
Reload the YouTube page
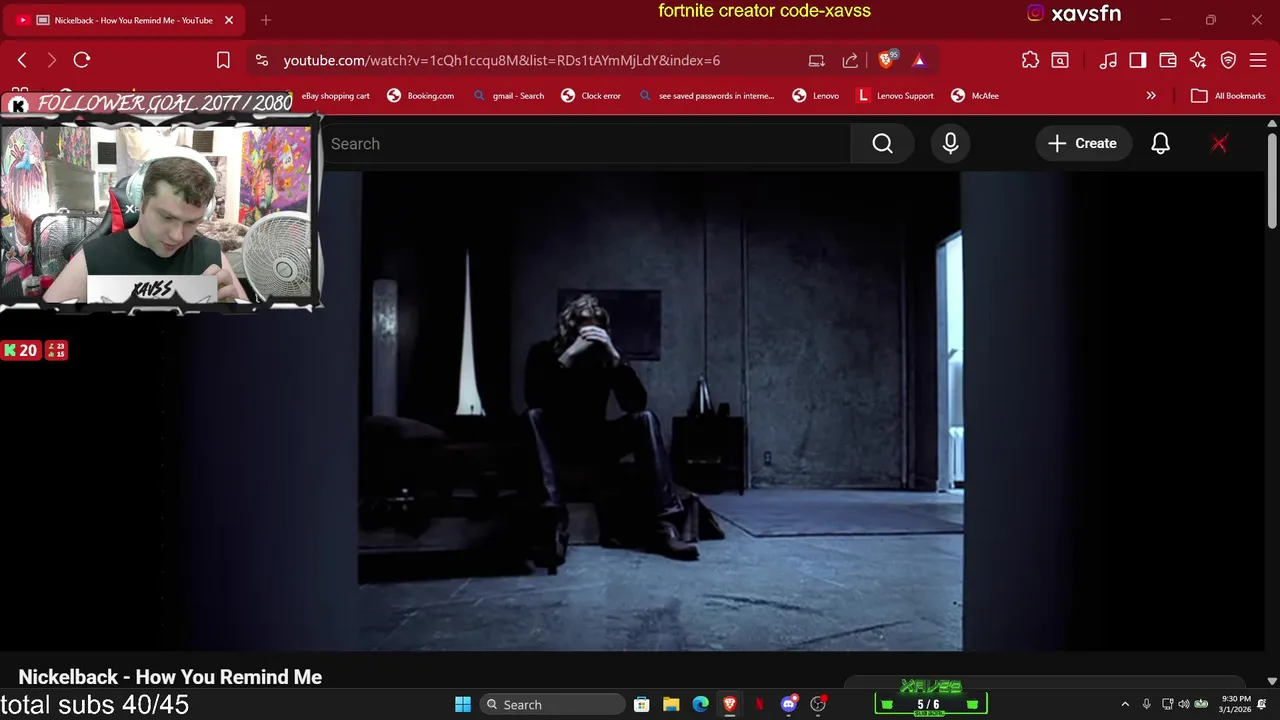(82, 60)
